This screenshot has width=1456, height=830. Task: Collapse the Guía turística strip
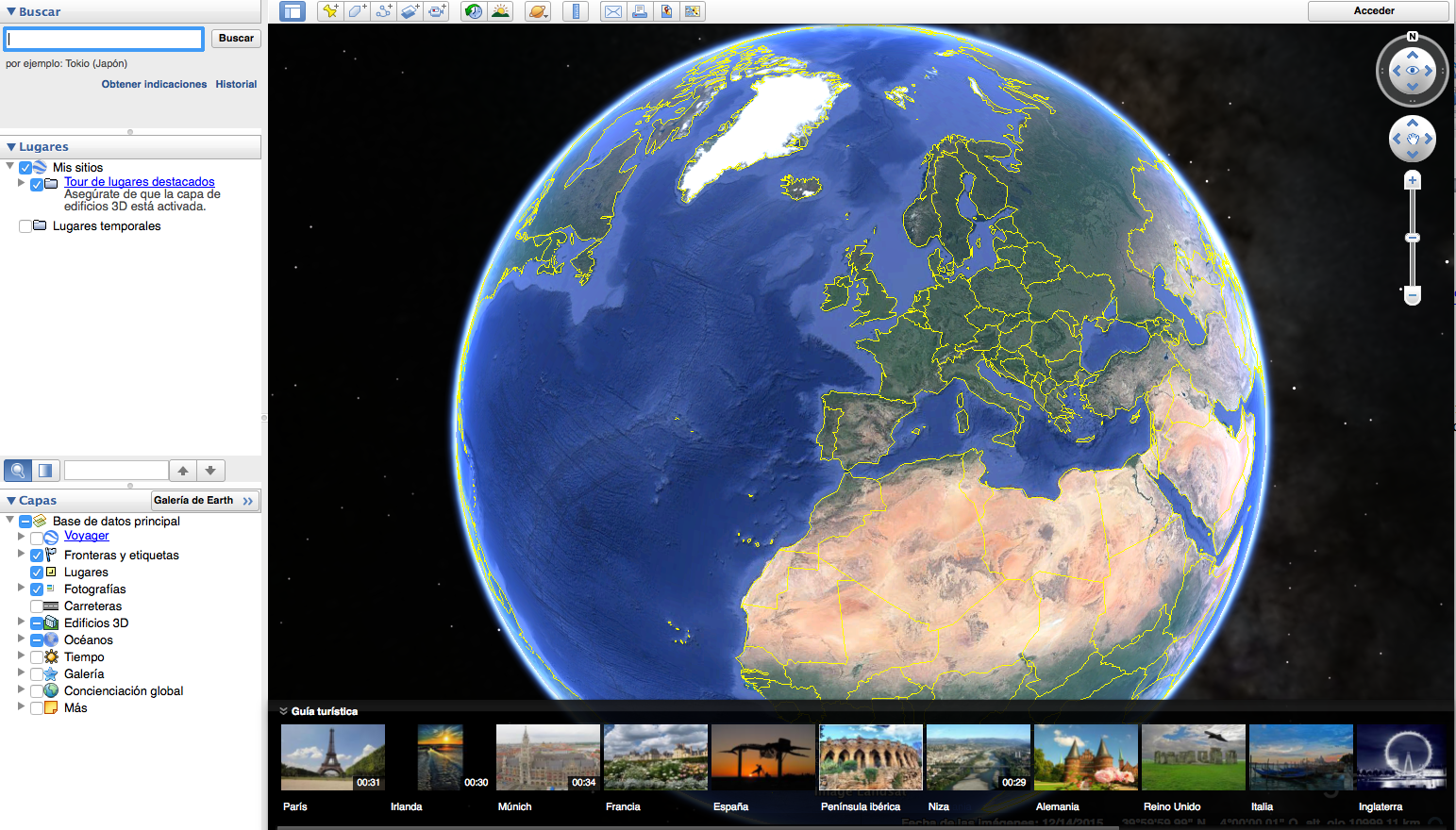click(x=283, y=711)
